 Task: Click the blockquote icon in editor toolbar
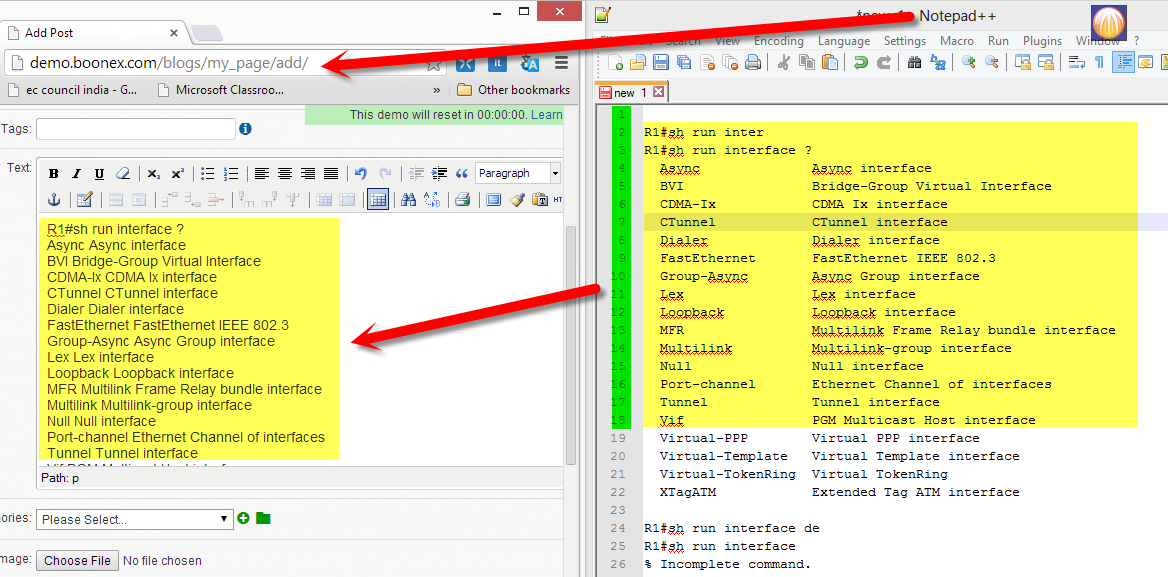coord(462,174)
